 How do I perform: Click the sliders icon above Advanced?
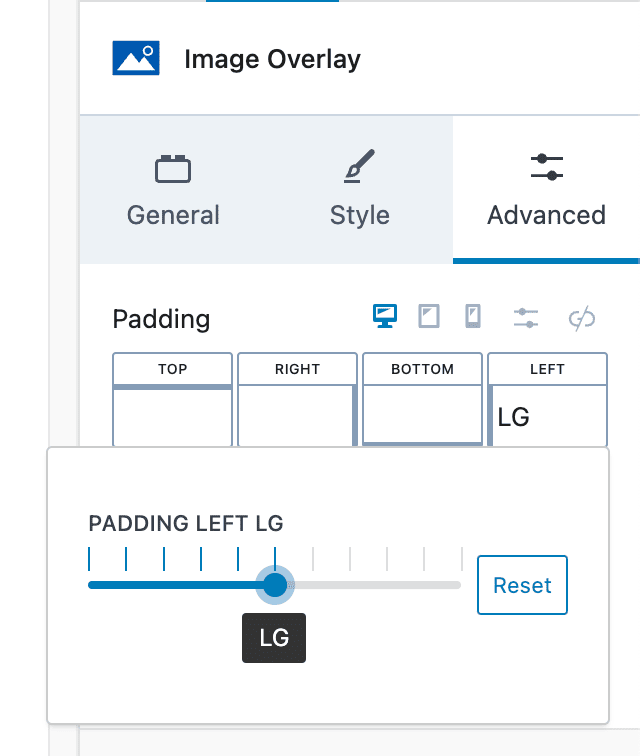tap(547, 167)
